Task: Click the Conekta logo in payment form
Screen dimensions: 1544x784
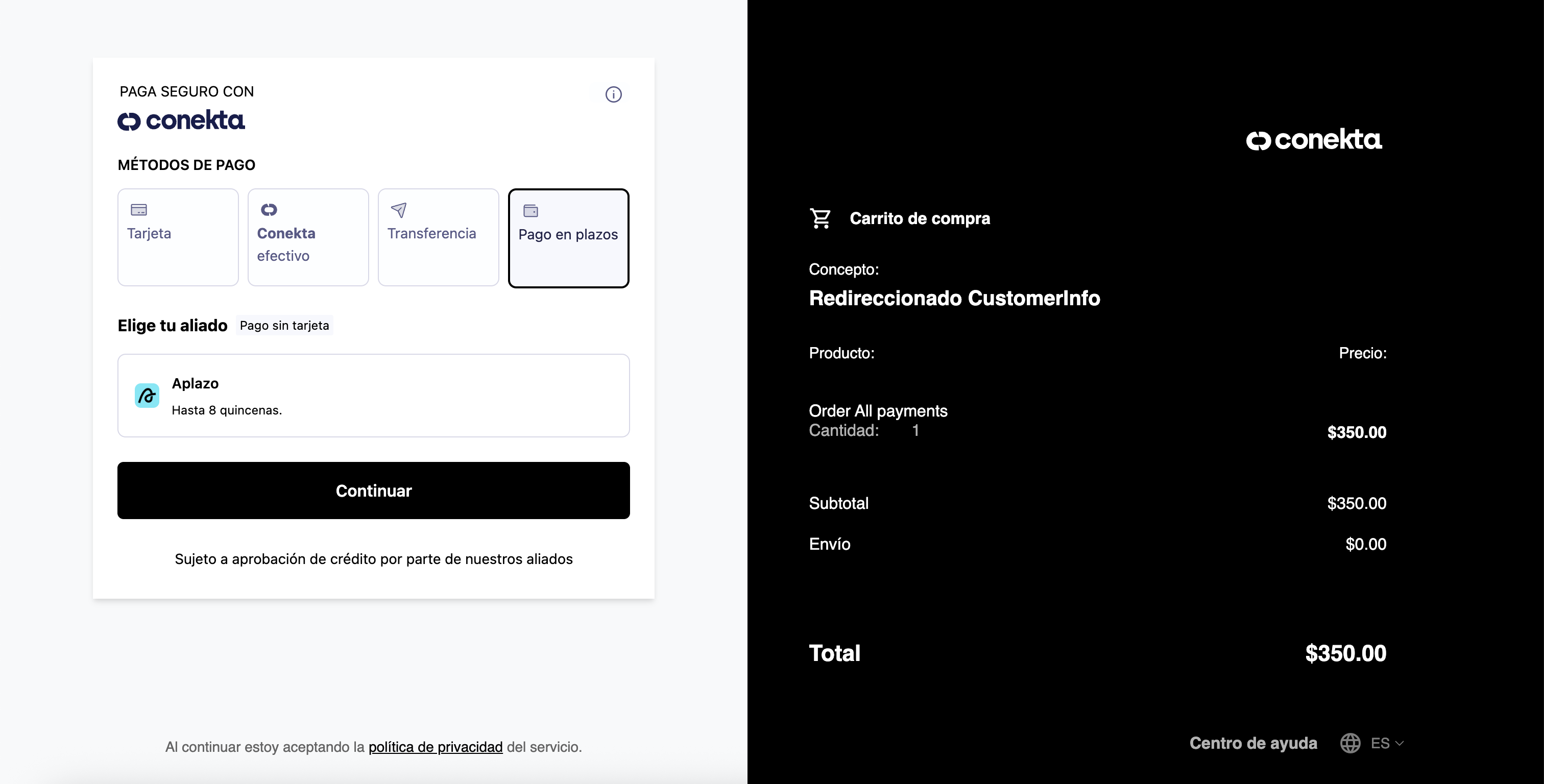Action: [181, 120]
